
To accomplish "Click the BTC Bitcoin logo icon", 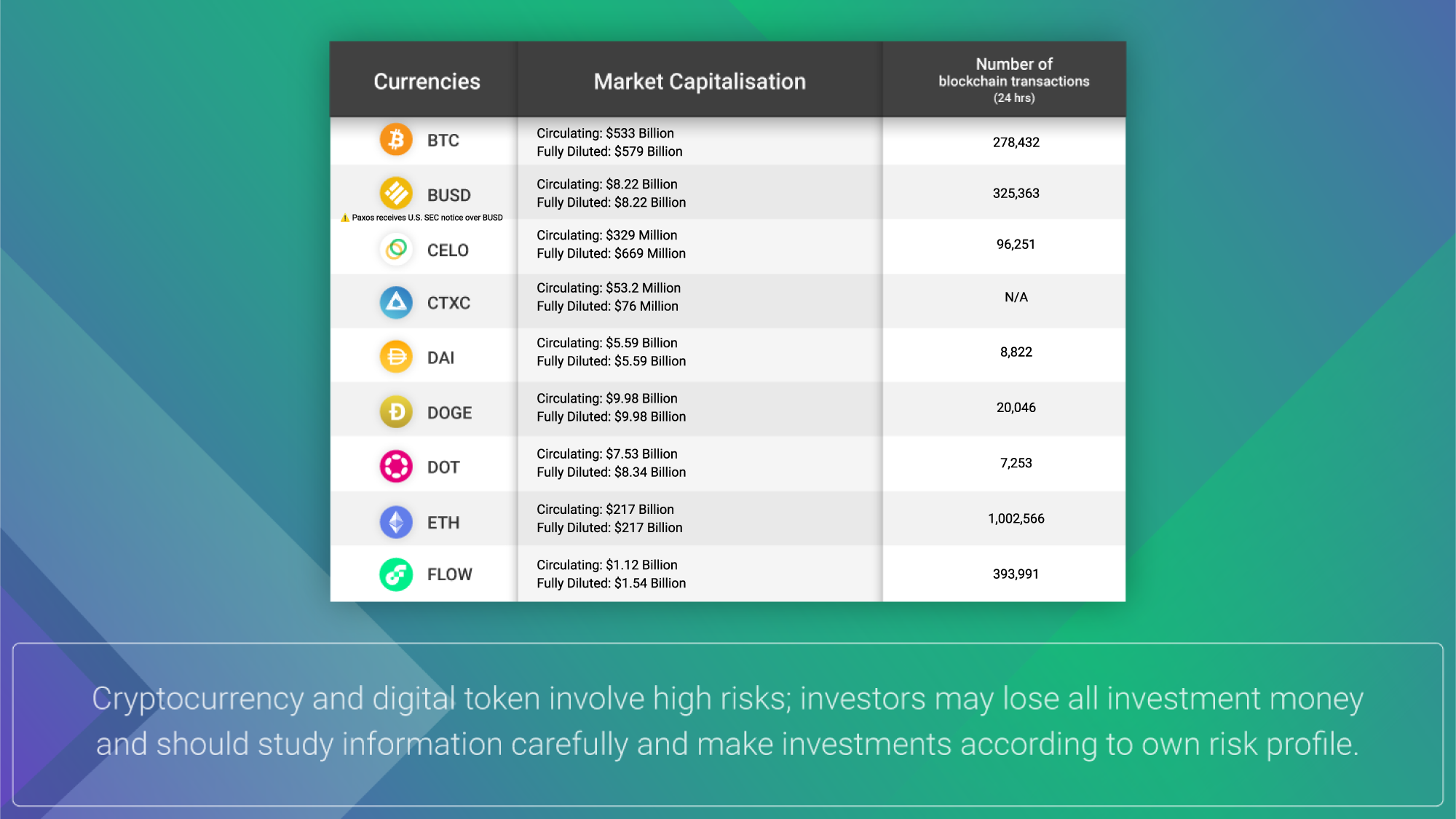I will [395, 139].
